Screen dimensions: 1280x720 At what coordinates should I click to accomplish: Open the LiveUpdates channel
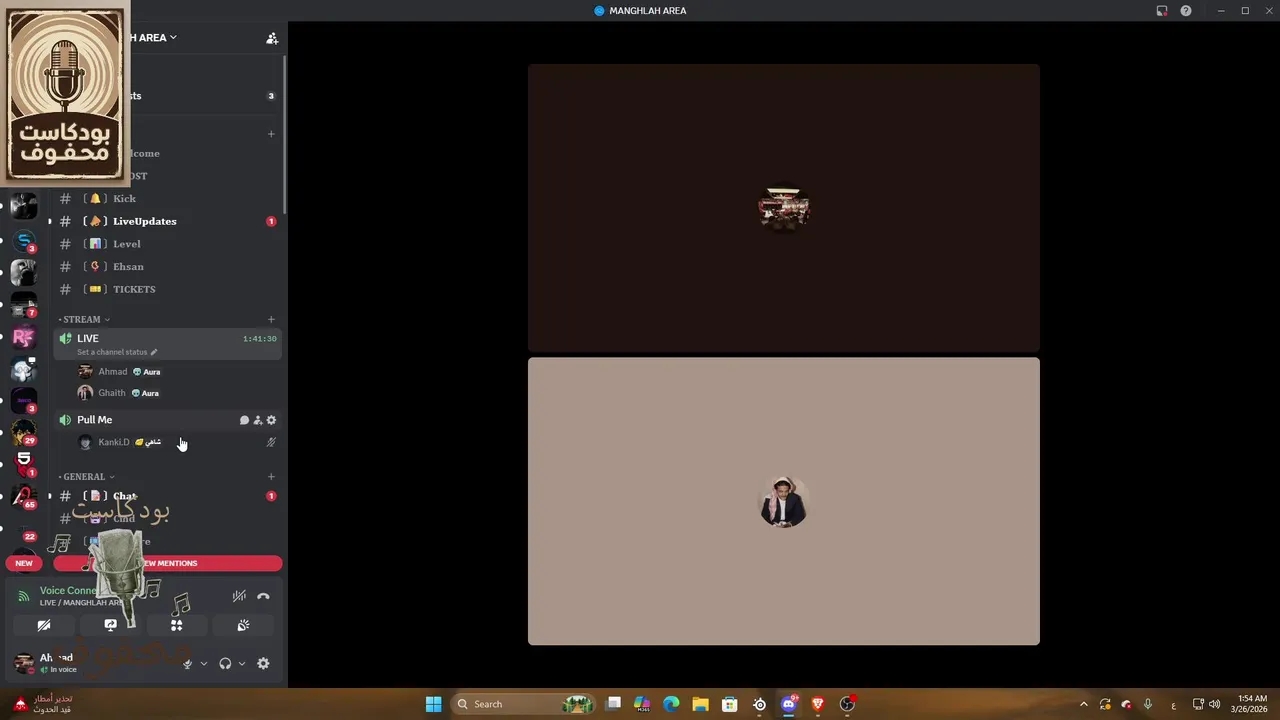[167, 221]
